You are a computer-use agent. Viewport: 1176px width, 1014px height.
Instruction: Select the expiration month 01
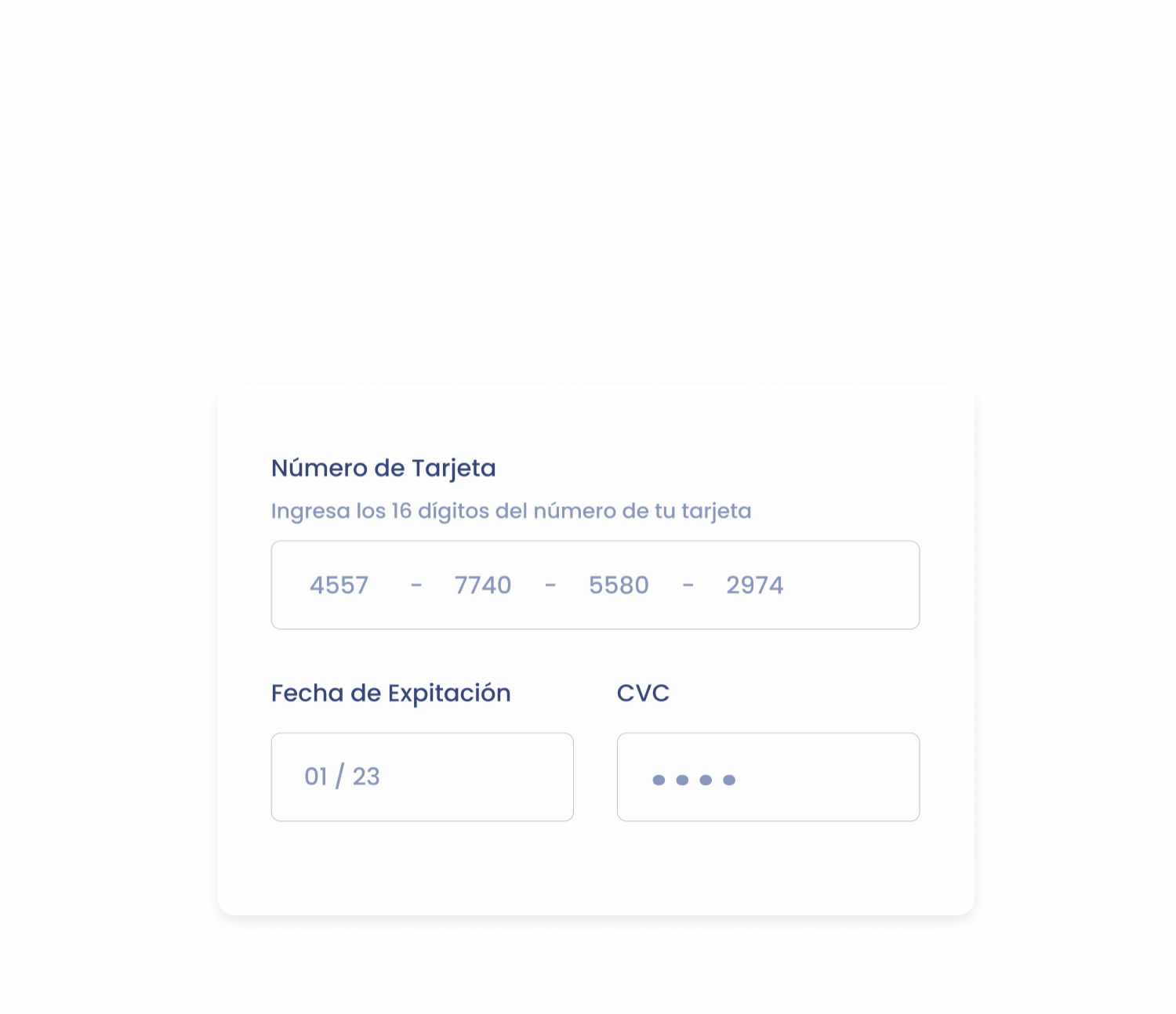point(316,777)
